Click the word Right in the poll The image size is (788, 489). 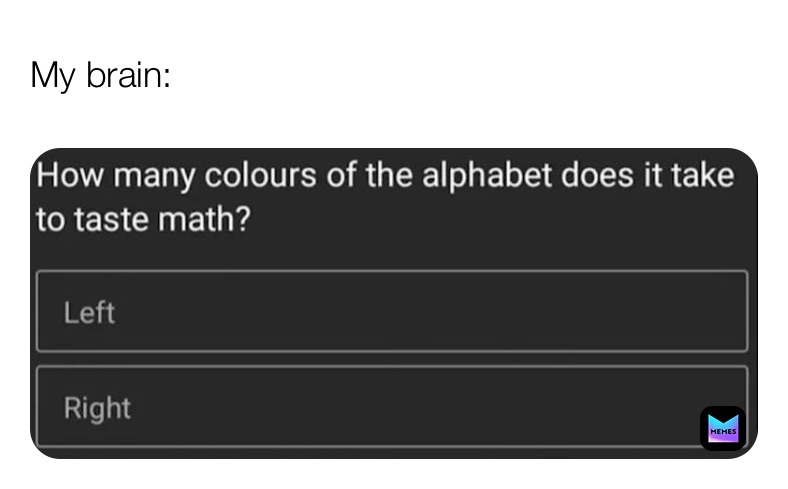click(x=97, y=408)
